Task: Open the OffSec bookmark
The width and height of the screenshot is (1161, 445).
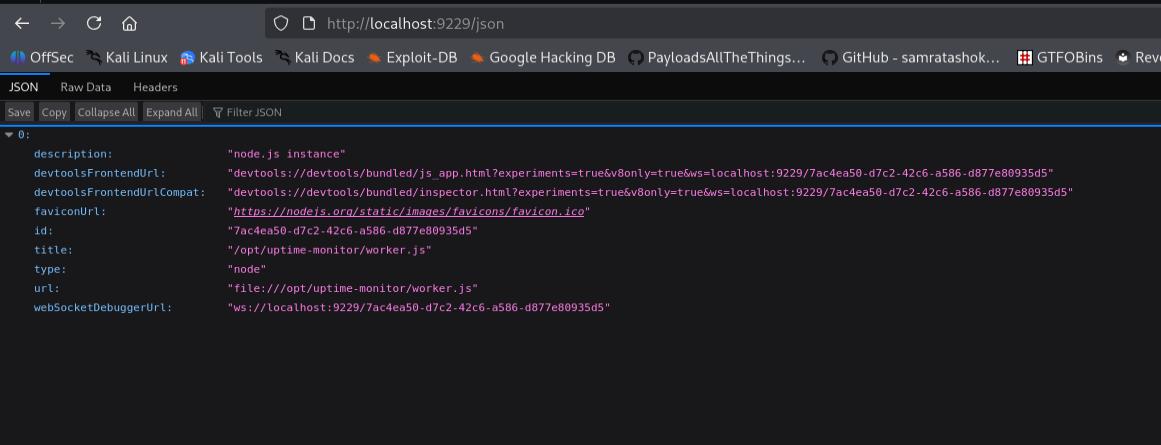Action: click(41, 57)
